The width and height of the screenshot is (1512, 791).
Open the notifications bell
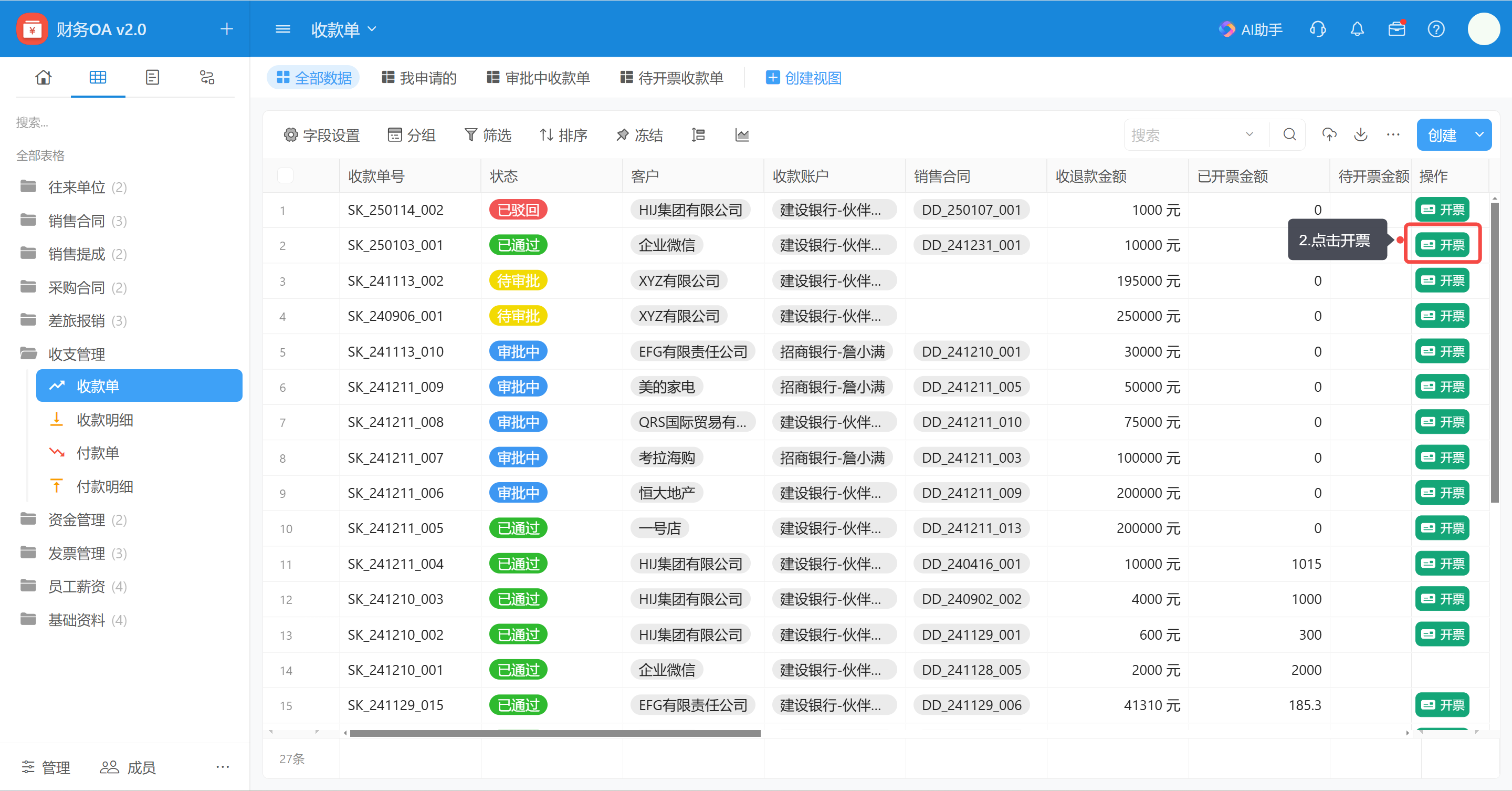1357,29
